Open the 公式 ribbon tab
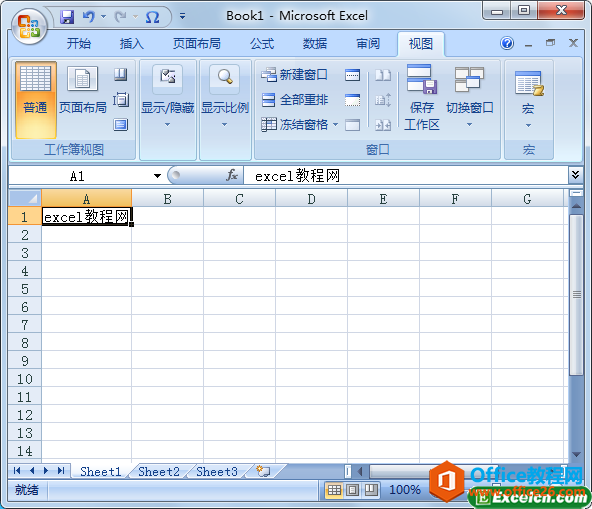592x509 pixels. coord(262,43)
